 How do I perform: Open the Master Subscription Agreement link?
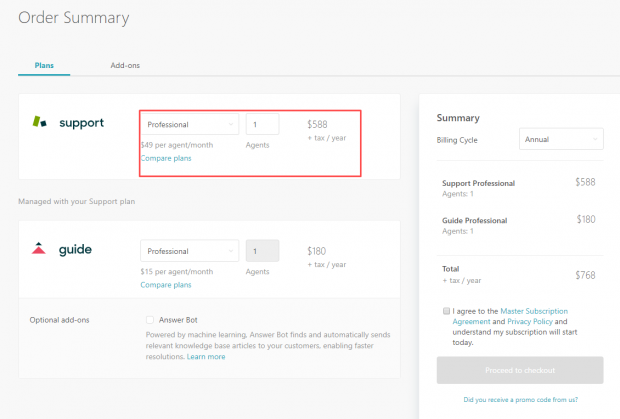point(510,316)
